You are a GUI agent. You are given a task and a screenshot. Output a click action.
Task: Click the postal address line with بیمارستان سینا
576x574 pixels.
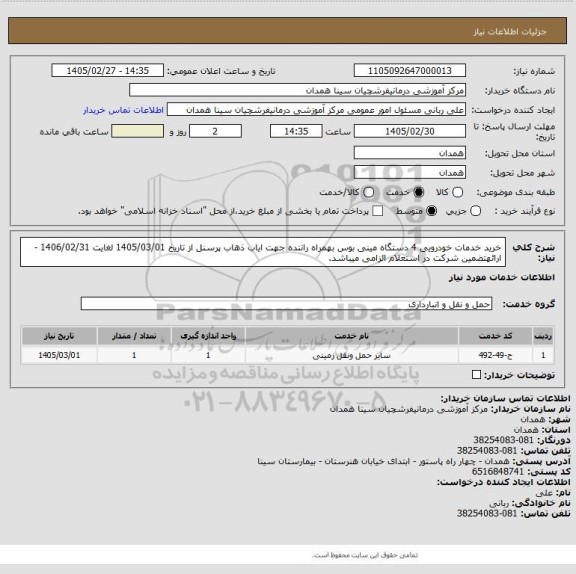(x=414, y=461)
